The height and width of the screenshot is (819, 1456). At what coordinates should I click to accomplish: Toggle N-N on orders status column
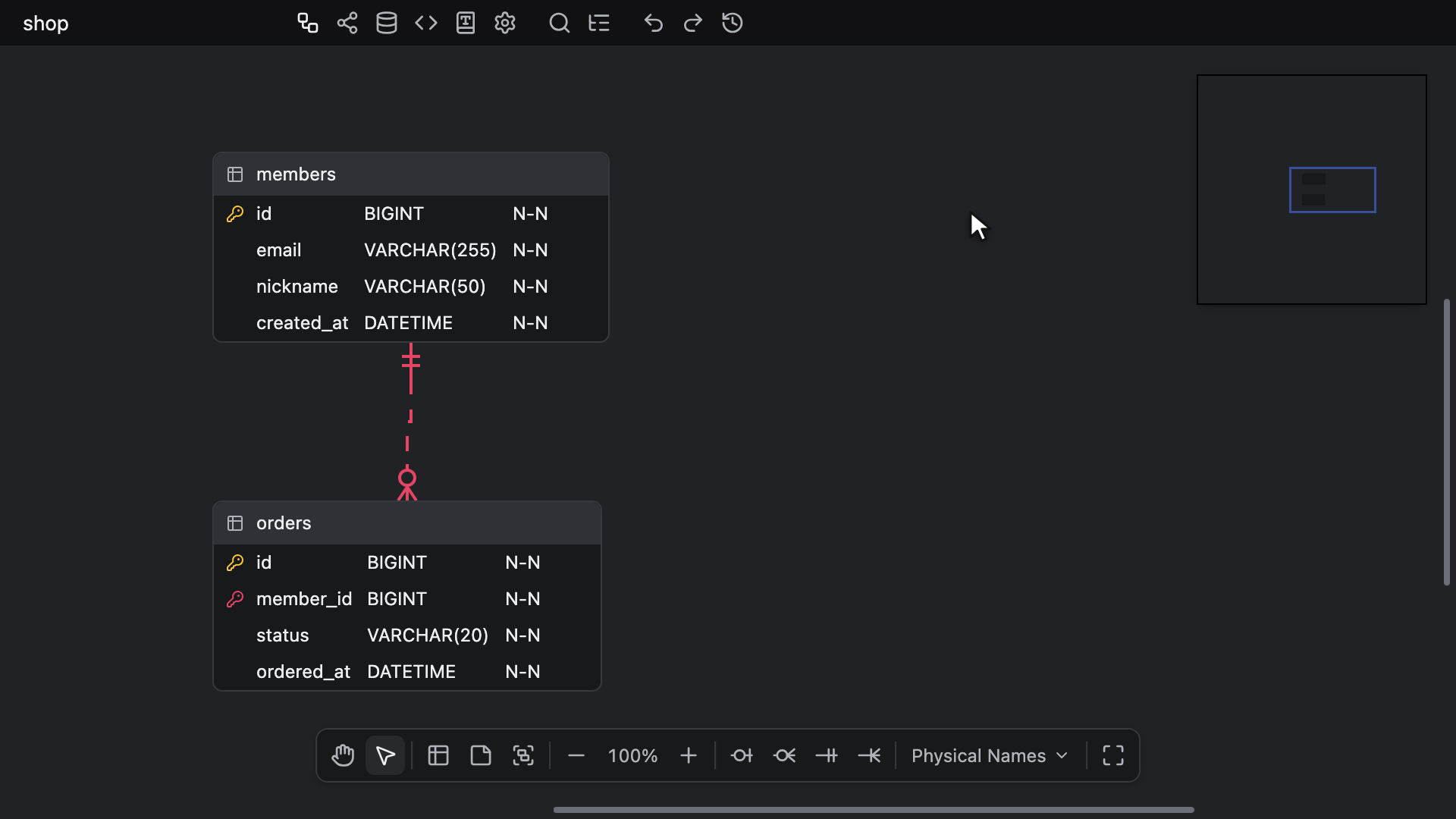(x=522, y=635)
